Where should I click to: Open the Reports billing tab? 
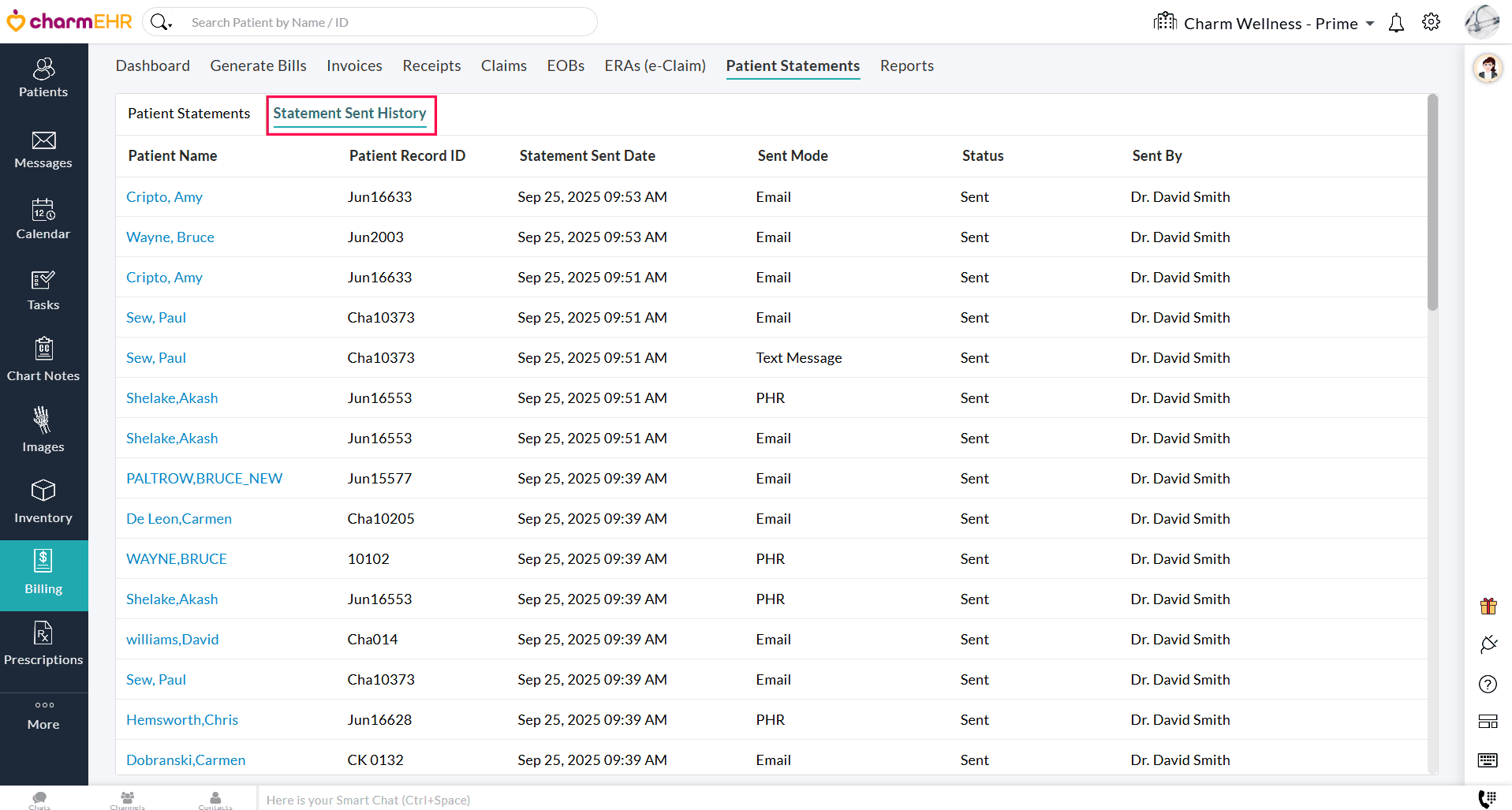(x=906, y=66)
